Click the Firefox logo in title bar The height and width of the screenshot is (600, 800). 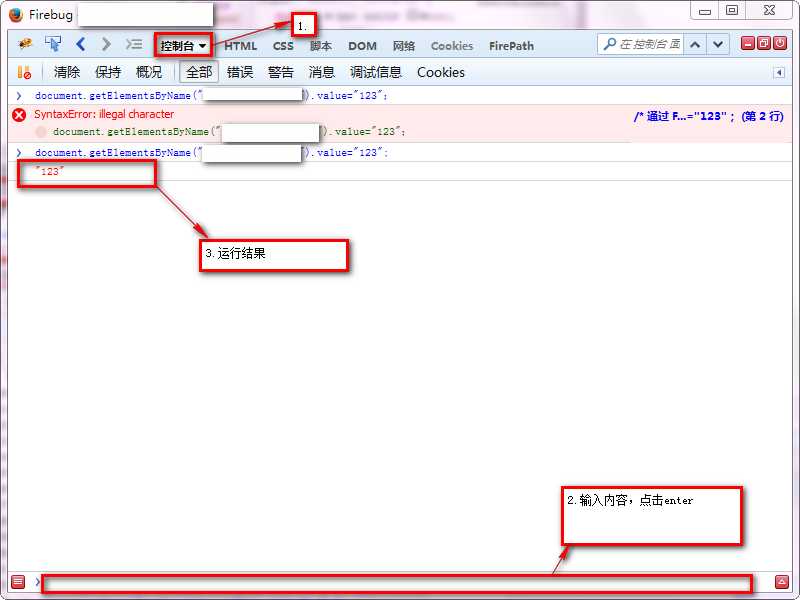(16, 15)
